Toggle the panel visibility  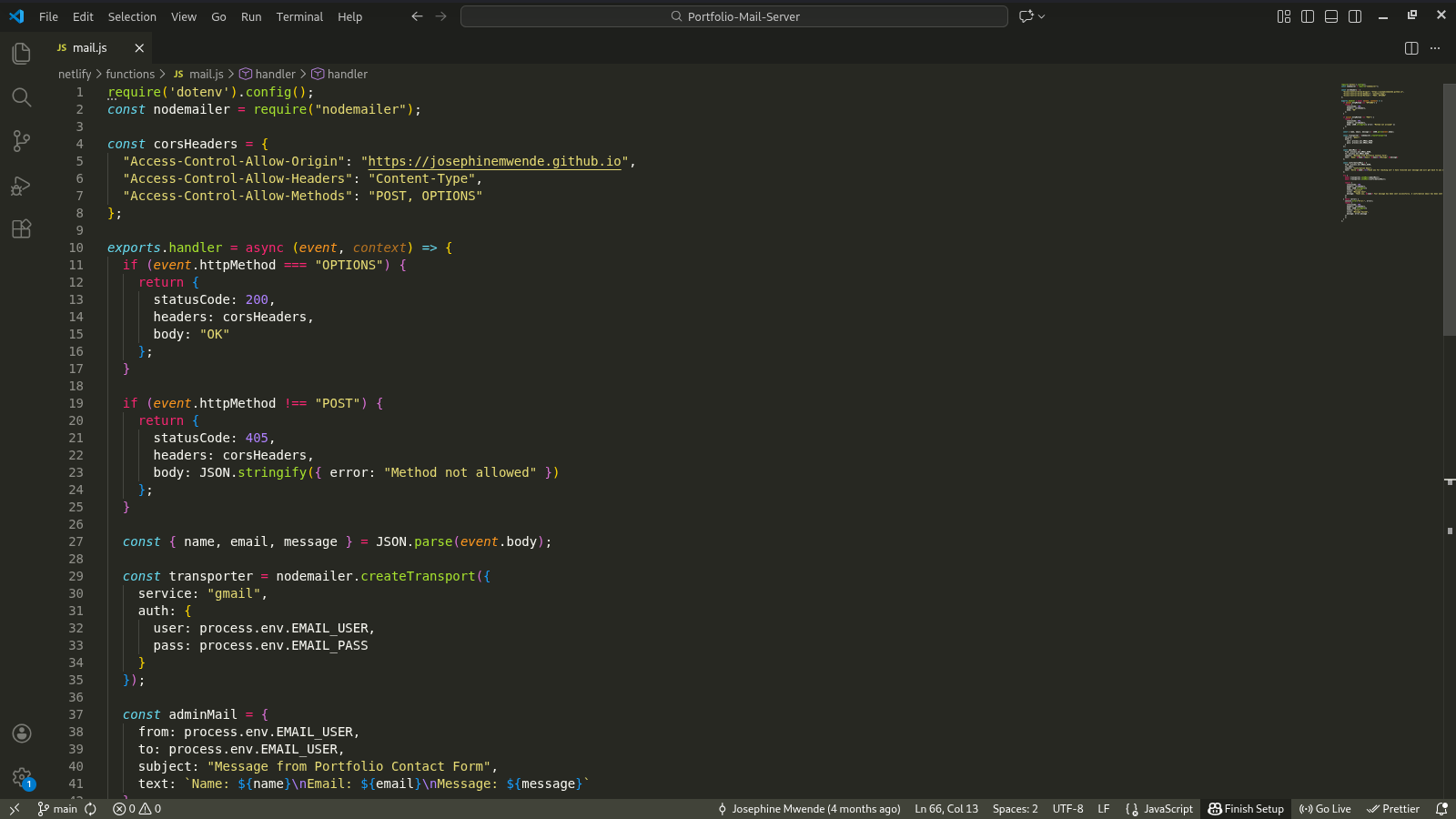click(x=1330, y=15)
